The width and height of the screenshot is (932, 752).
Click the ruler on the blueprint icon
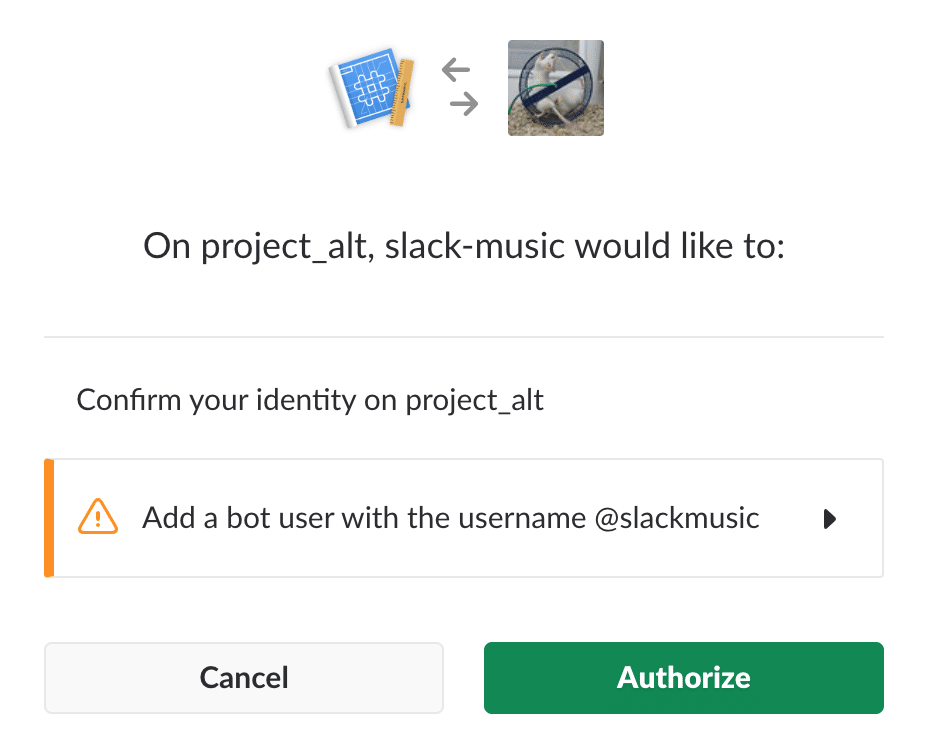(x=401, y=92)
